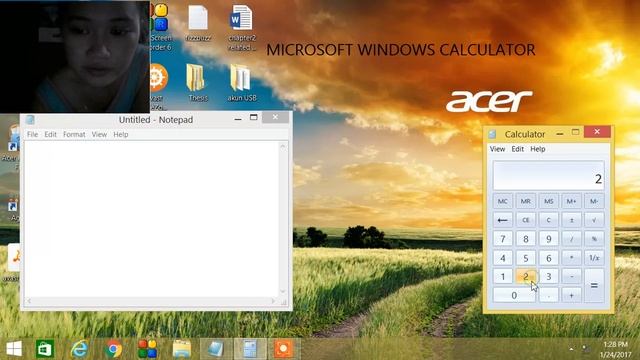This screenshot has width=640, height=360.
Task: Click the plus-minus sign button in Calculator
Action: (x=571, y=220)
